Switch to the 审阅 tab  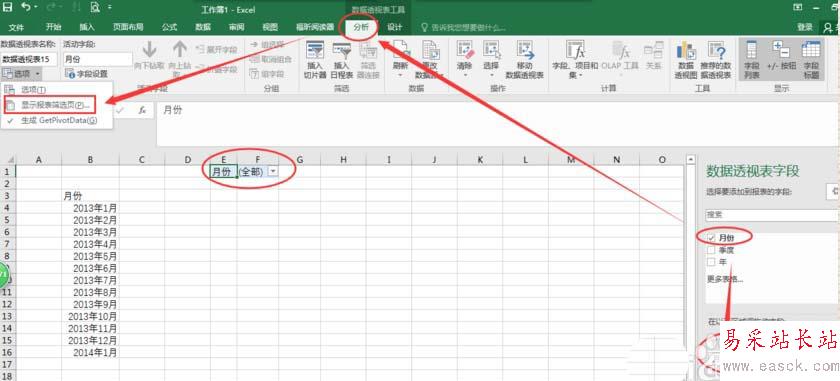point(236,27)
